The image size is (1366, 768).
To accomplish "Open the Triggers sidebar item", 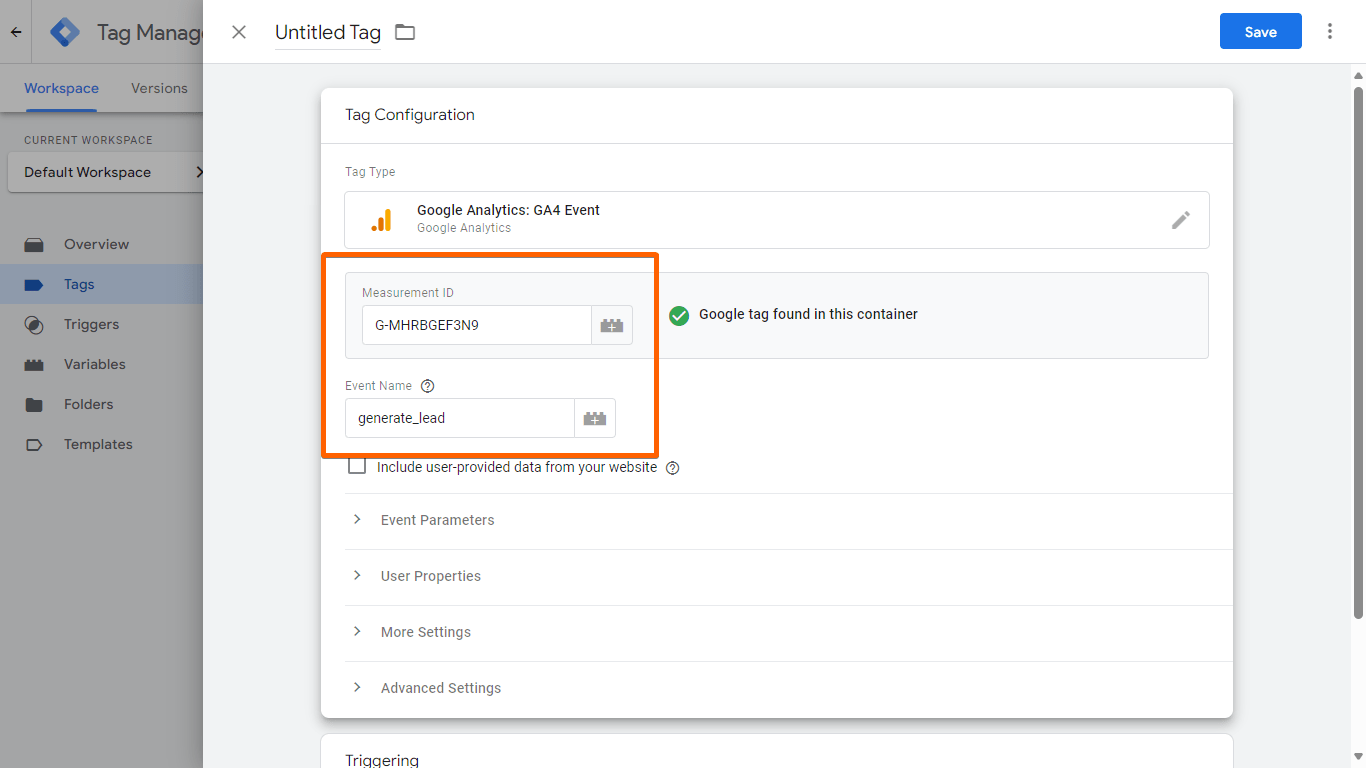I will click(91, 324).
